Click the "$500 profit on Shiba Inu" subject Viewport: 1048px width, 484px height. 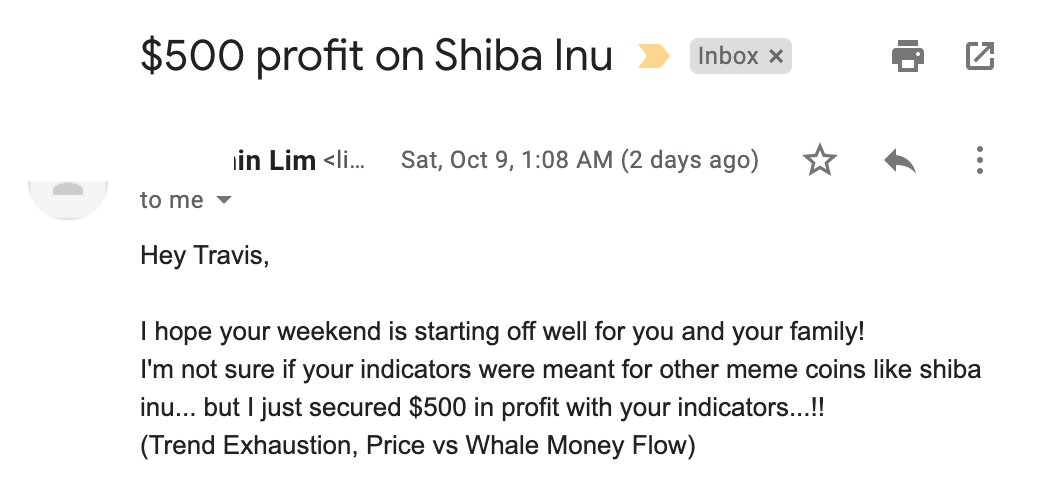(376, 55)
